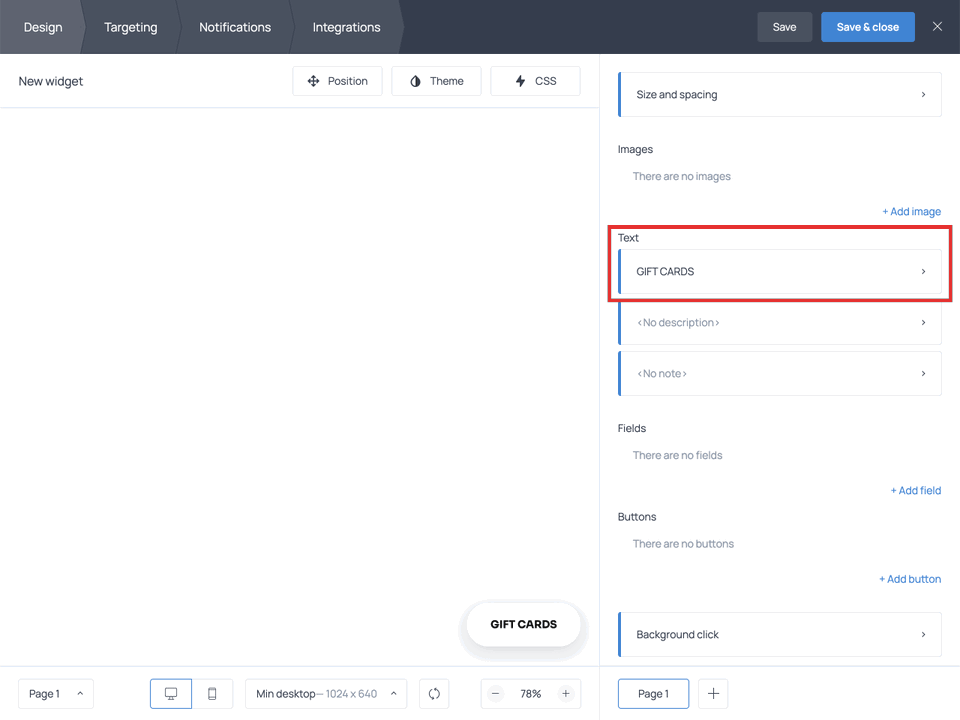Open the GIFT CARDS text settings
960x720 pixels.
click(x=779, y=271)
